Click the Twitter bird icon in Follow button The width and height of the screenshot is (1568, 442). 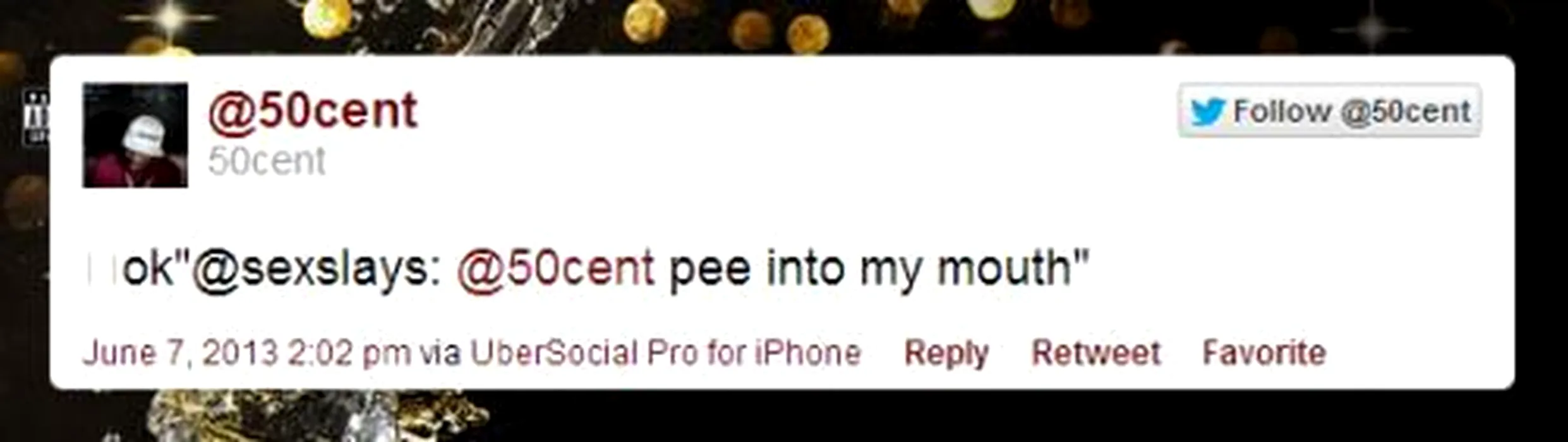click(x=1207, y=112)
